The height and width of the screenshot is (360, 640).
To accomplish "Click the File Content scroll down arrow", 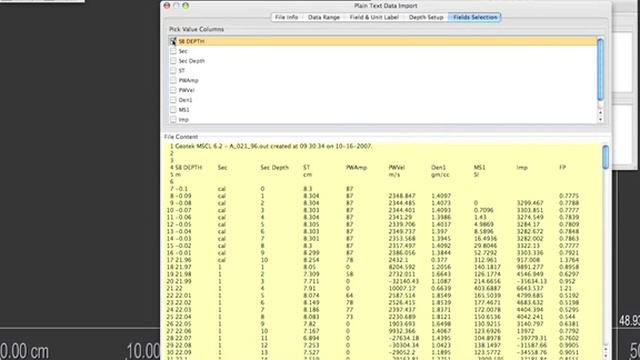I will coord(606,356).
